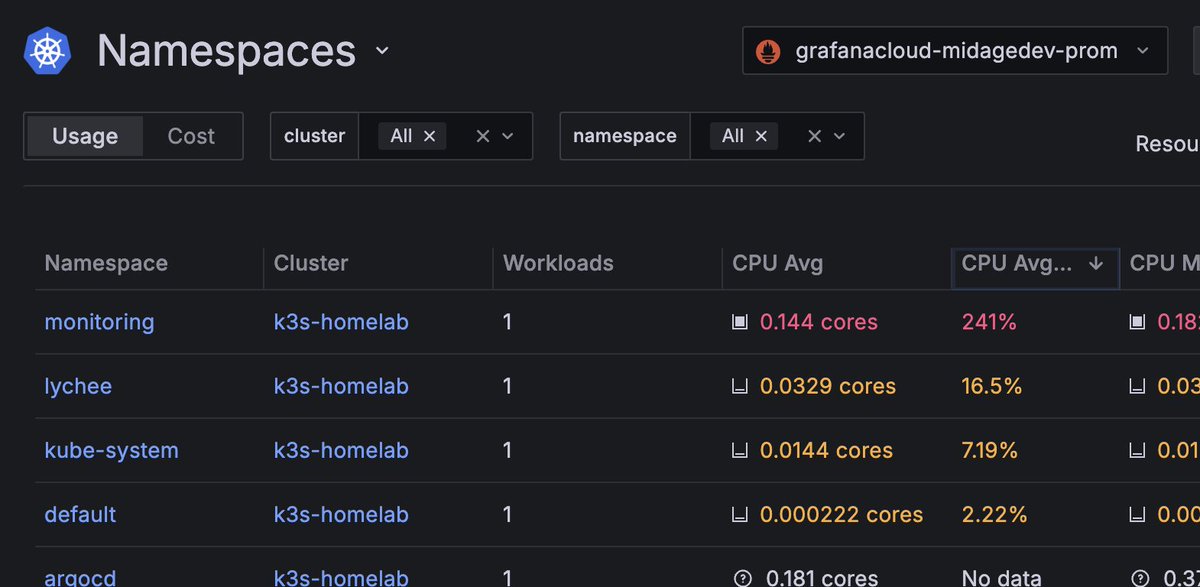This screenshot has height=587, width=1200.
Task: Switch to the Cost view
Action: click(x=191, y=136)
